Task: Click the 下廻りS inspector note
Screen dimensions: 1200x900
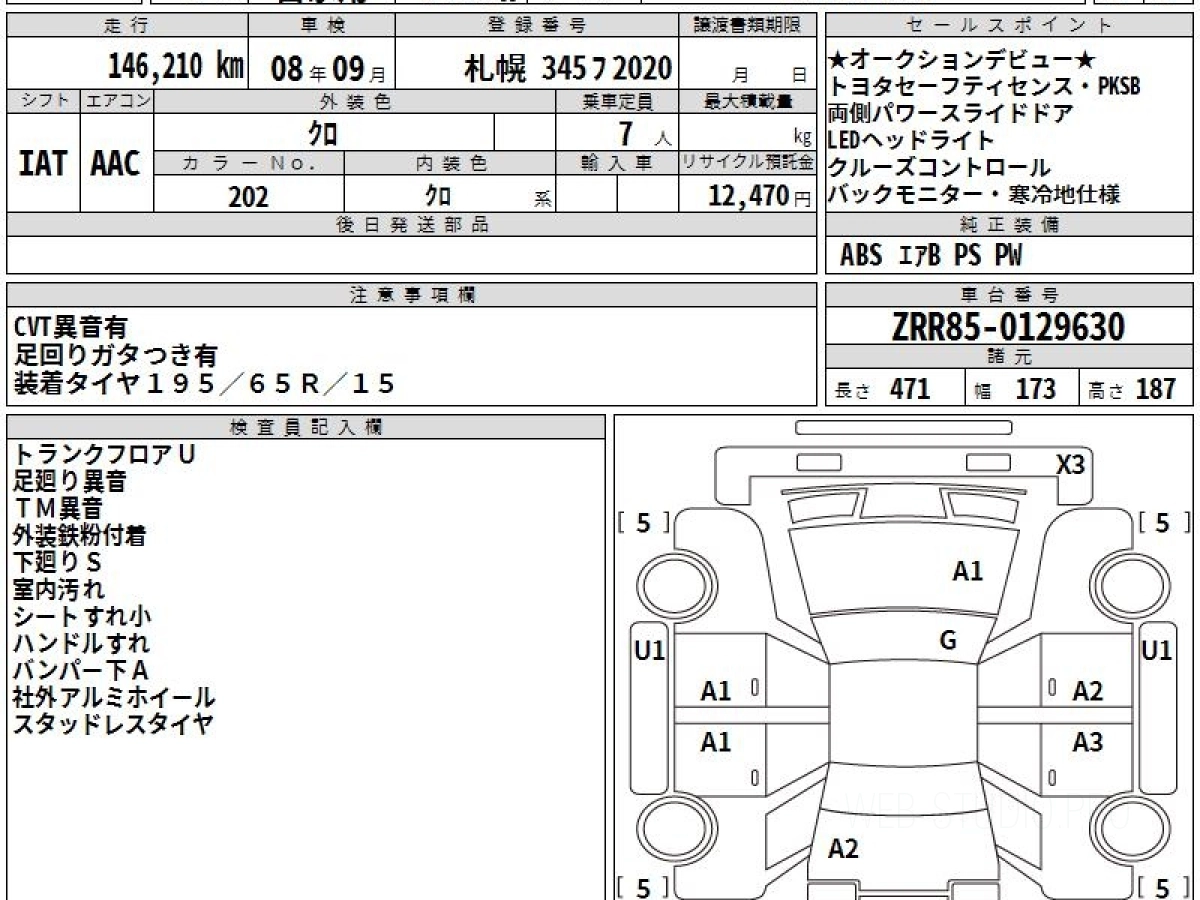Action: (x=58, y=562)
